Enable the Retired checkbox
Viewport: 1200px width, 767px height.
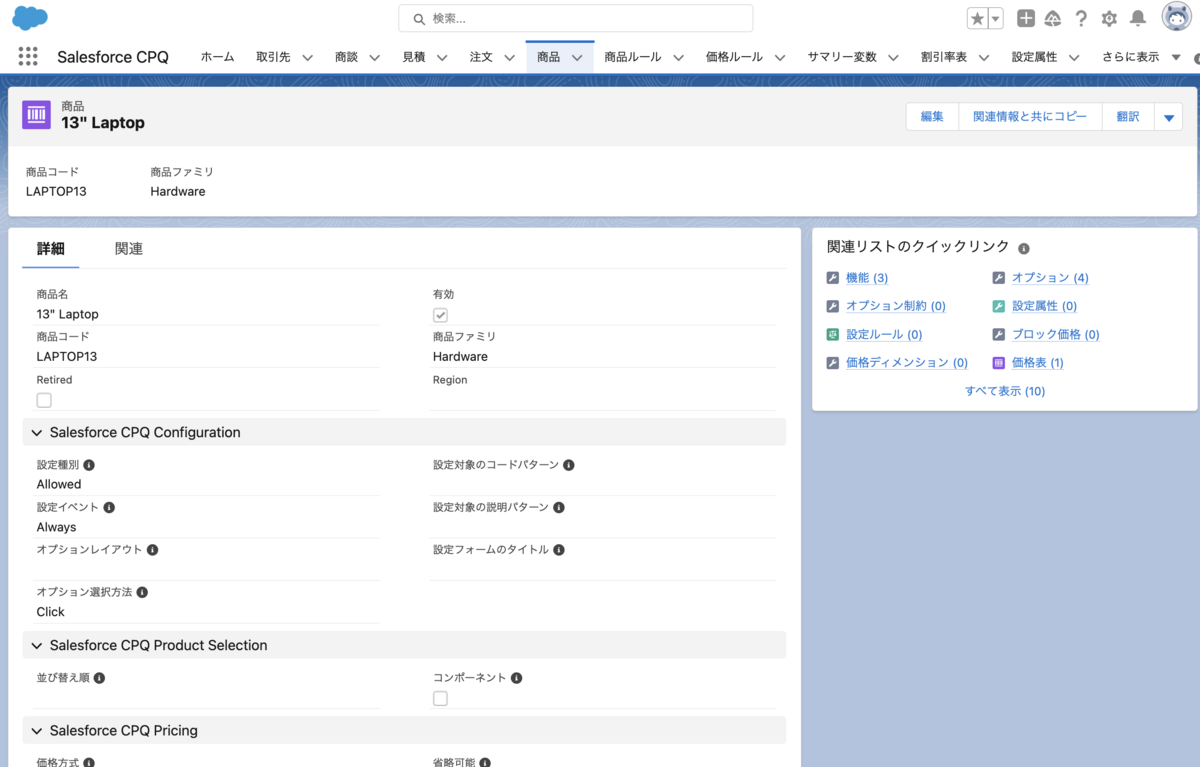(44, 399)
